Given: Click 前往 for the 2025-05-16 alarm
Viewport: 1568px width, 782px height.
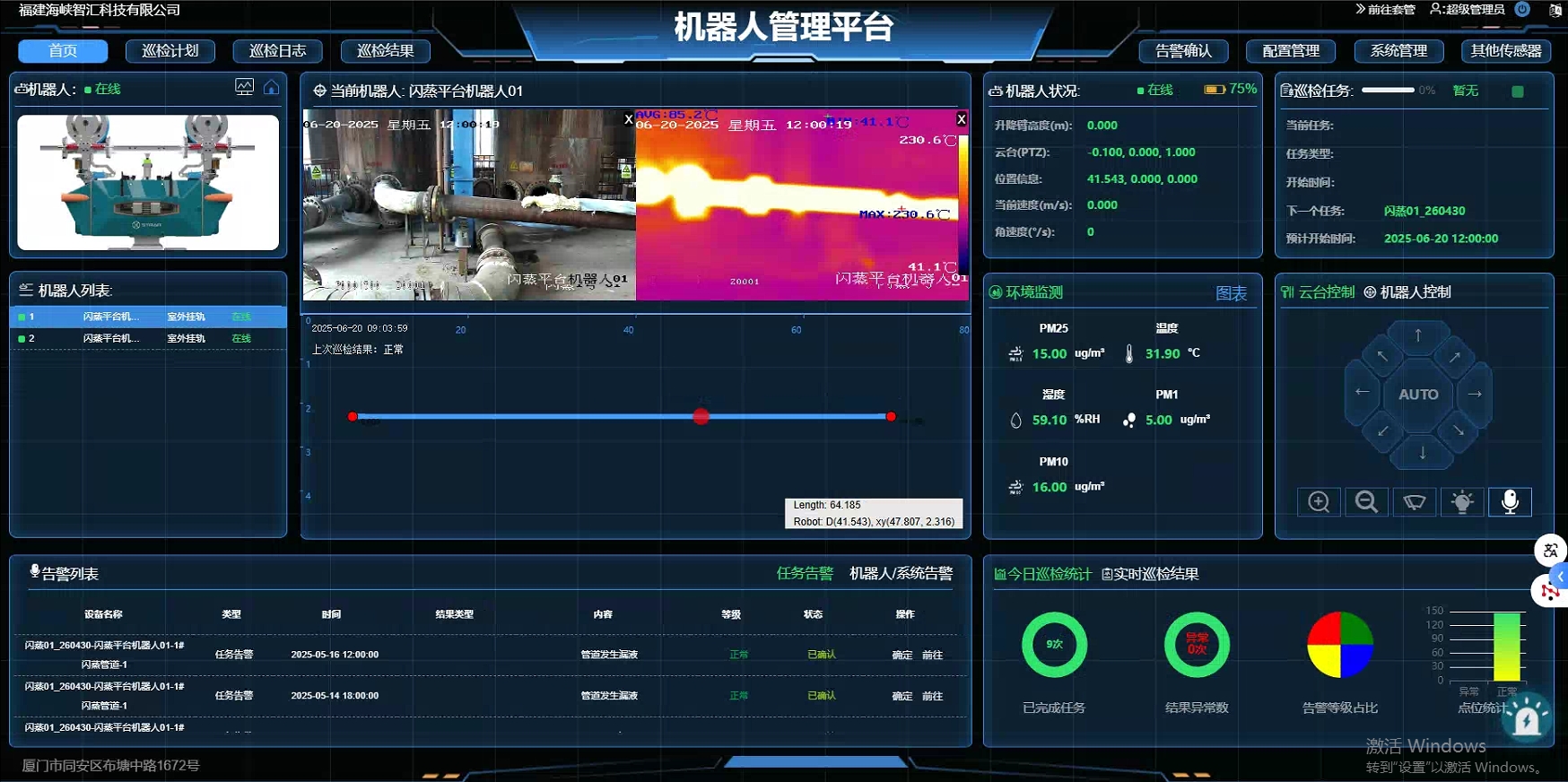Looking at the screenshot, I should (933, 655).
